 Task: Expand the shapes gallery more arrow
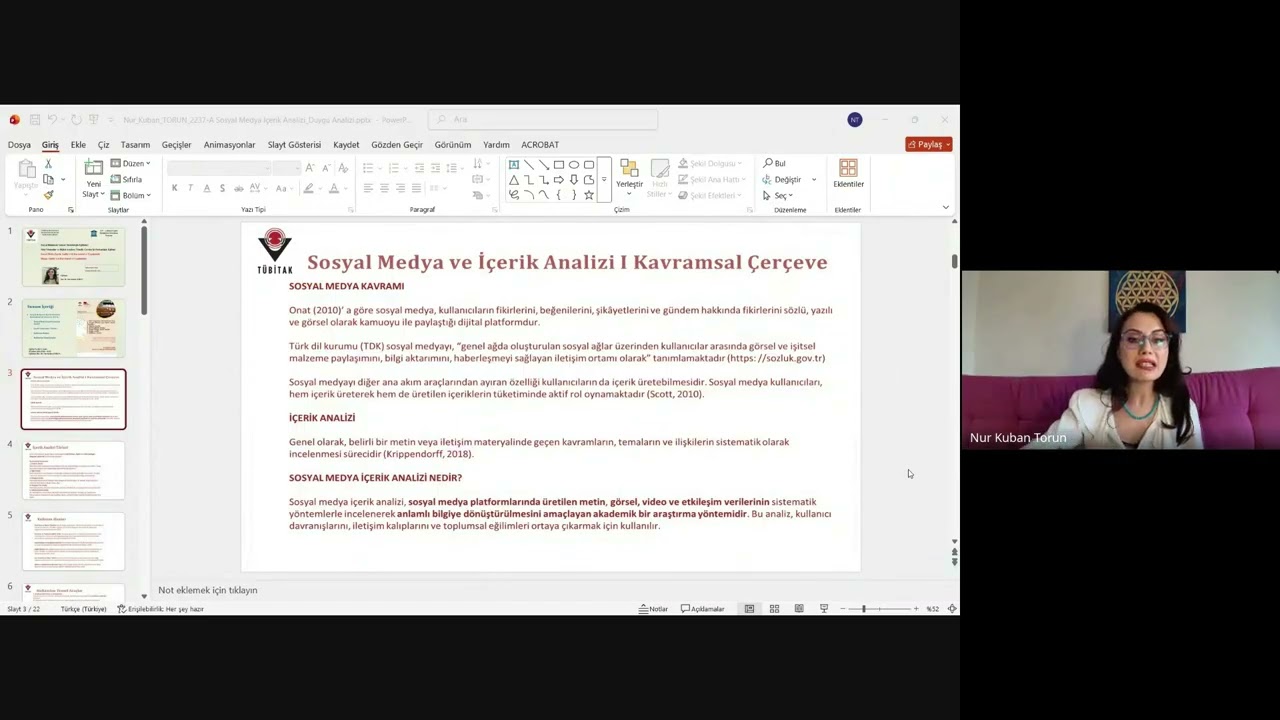[604, 180]
